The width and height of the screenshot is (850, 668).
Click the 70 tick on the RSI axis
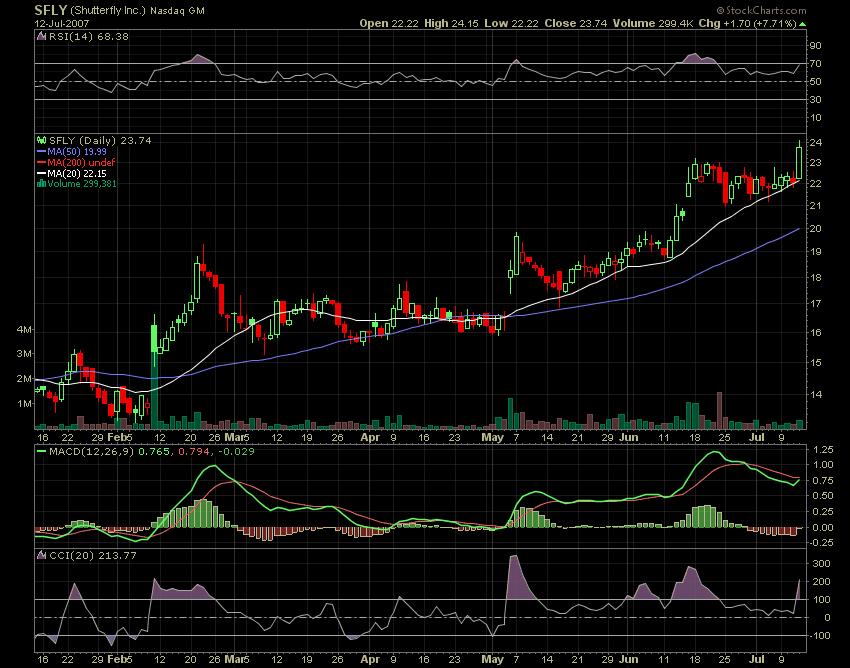pyautogui.click(x=816, y=63)
